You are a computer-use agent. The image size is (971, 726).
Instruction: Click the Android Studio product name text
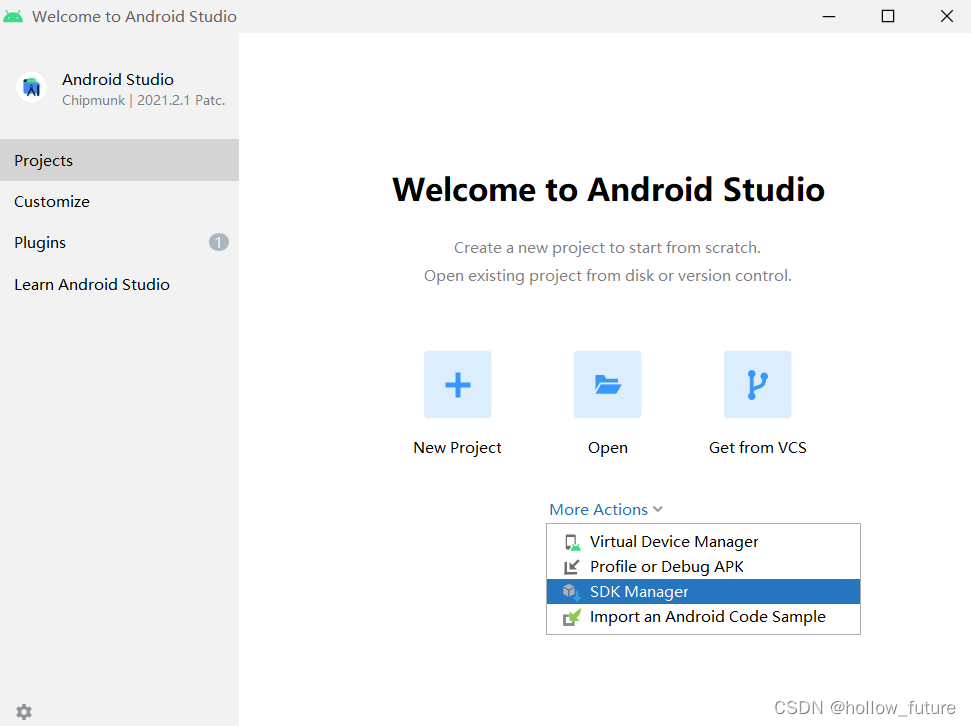(x=118, y=79)
